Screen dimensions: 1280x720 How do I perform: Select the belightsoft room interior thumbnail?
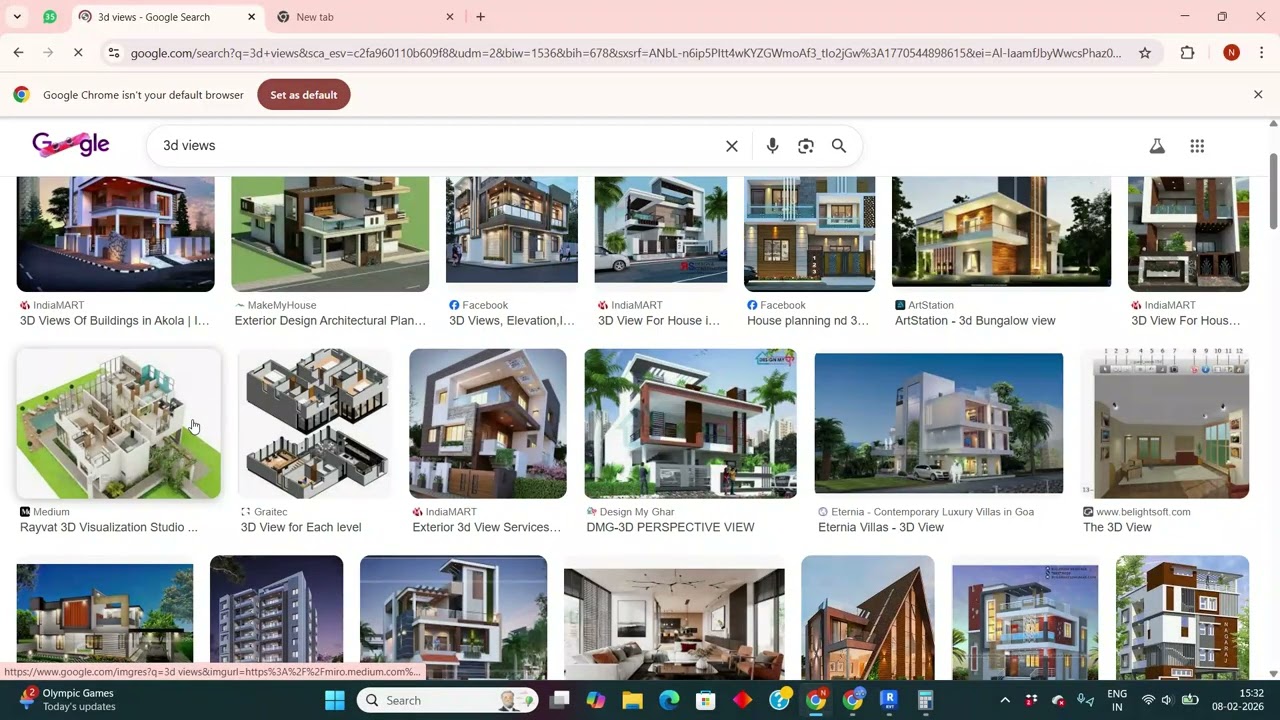point(1166,423)
